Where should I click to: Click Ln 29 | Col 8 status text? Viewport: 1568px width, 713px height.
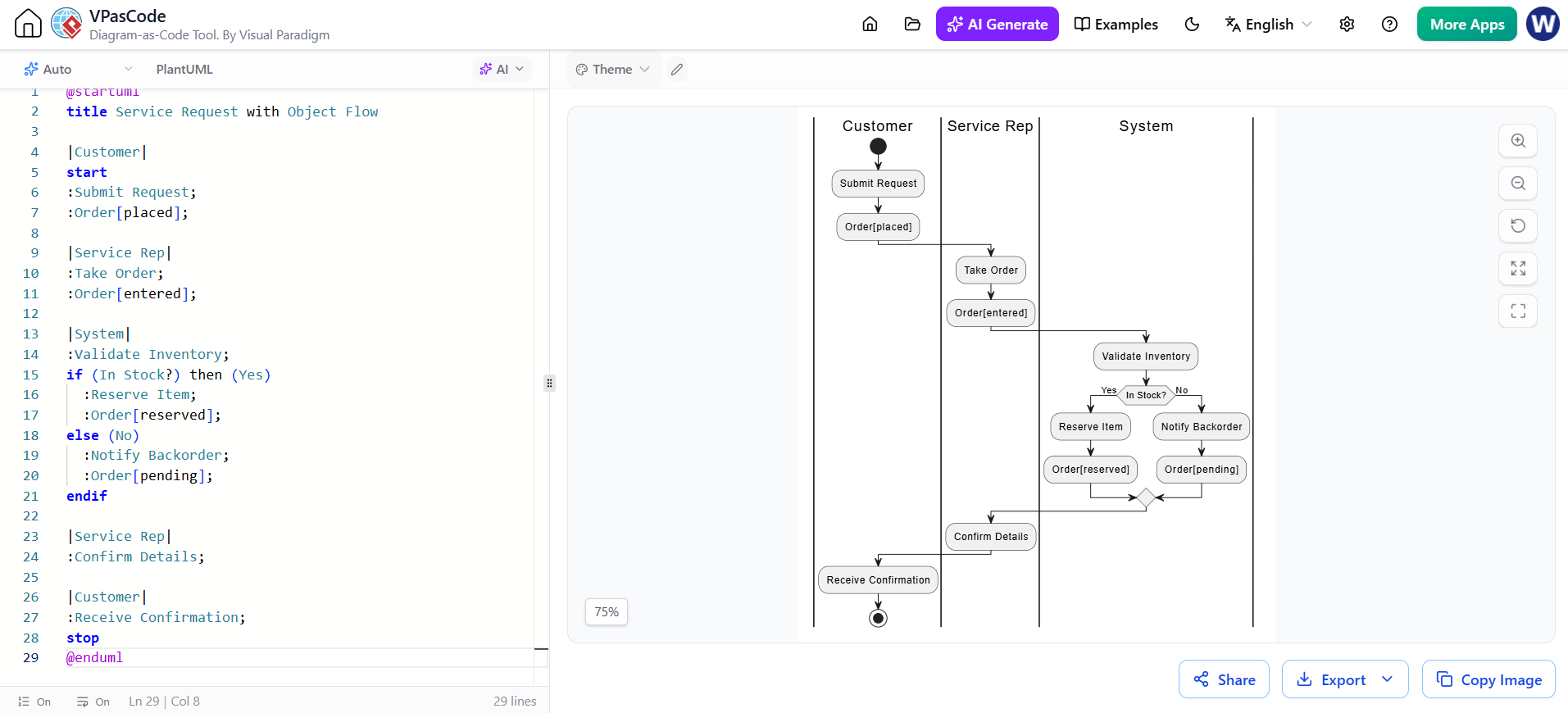(x=164, y=702)
